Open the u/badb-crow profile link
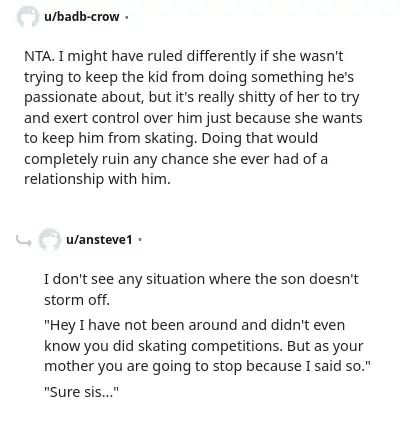Image resolution: width=400 pixels, height=428 pixels. coord(82,17)
